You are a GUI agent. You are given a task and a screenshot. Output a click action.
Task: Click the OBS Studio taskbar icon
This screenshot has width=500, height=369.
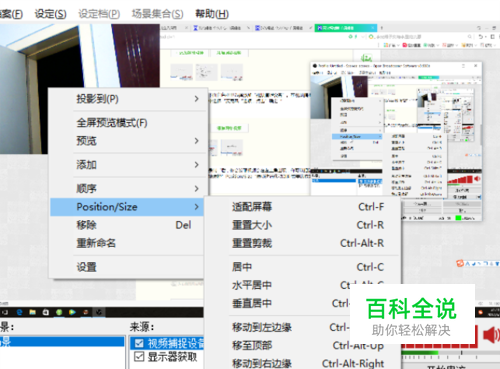tap(99, 312)
